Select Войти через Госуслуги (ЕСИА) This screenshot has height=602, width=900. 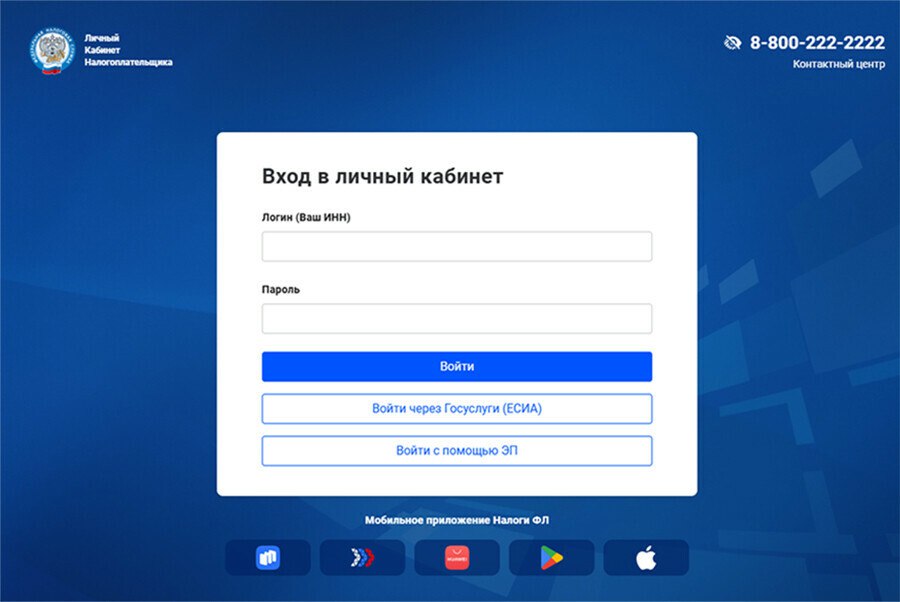tap(457, 409)
